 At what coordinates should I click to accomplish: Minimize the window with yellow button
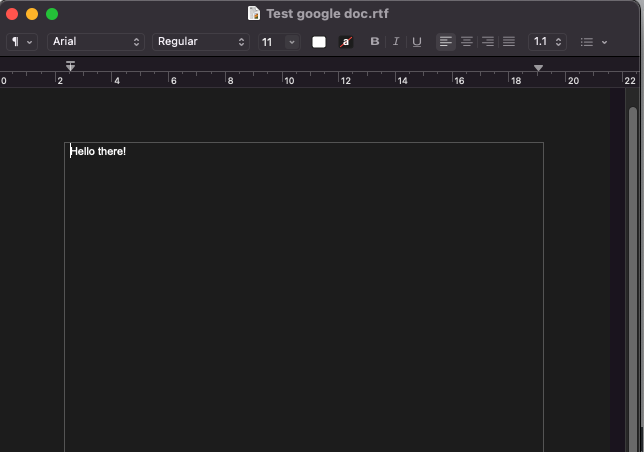pos(32,14)
